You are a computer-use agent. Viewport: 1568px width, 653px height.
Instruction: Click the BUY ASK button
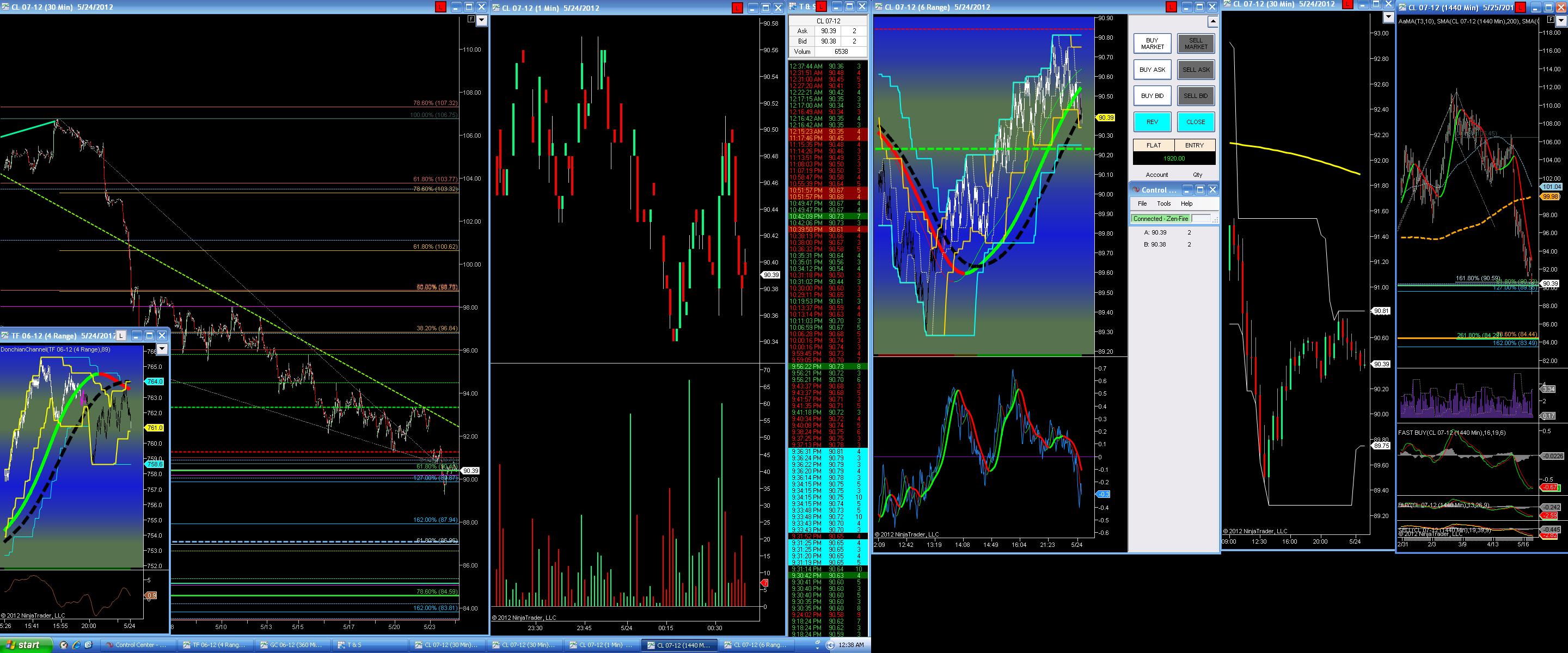coord(1152,70)
